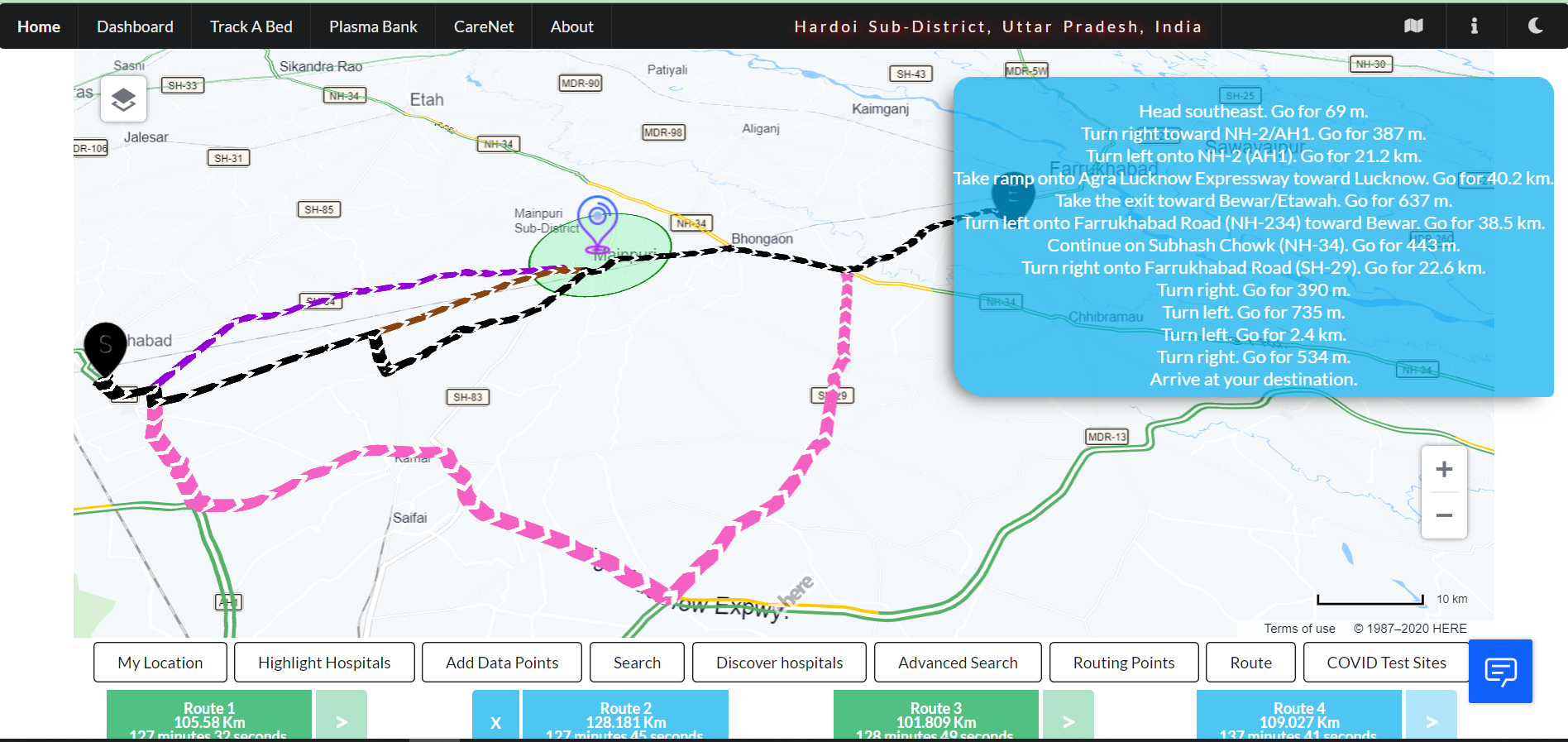1568x742 pixels.
Task: Open the blue chat widget icon
Action: pyautogui.click(x=1500, y=671)
